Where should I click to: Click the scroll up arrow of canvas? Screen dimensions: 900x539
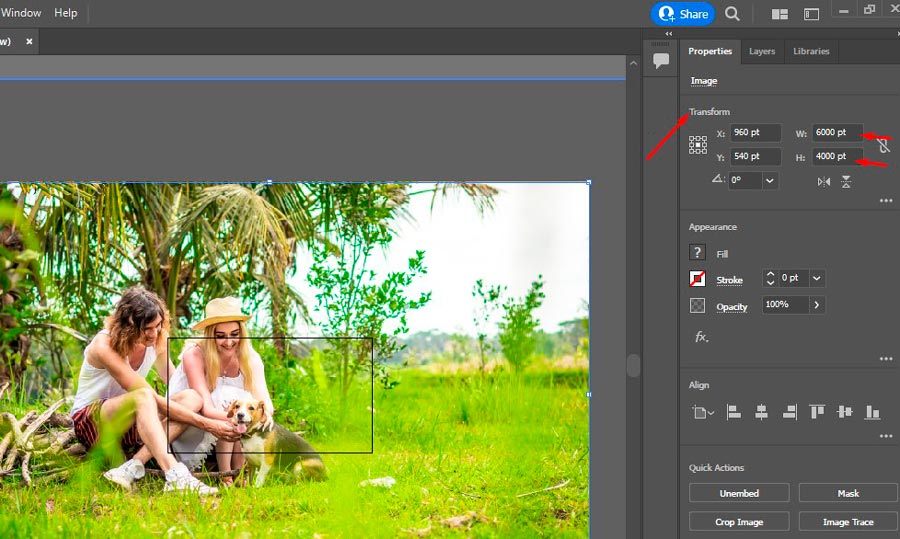(x=633, y=64)
